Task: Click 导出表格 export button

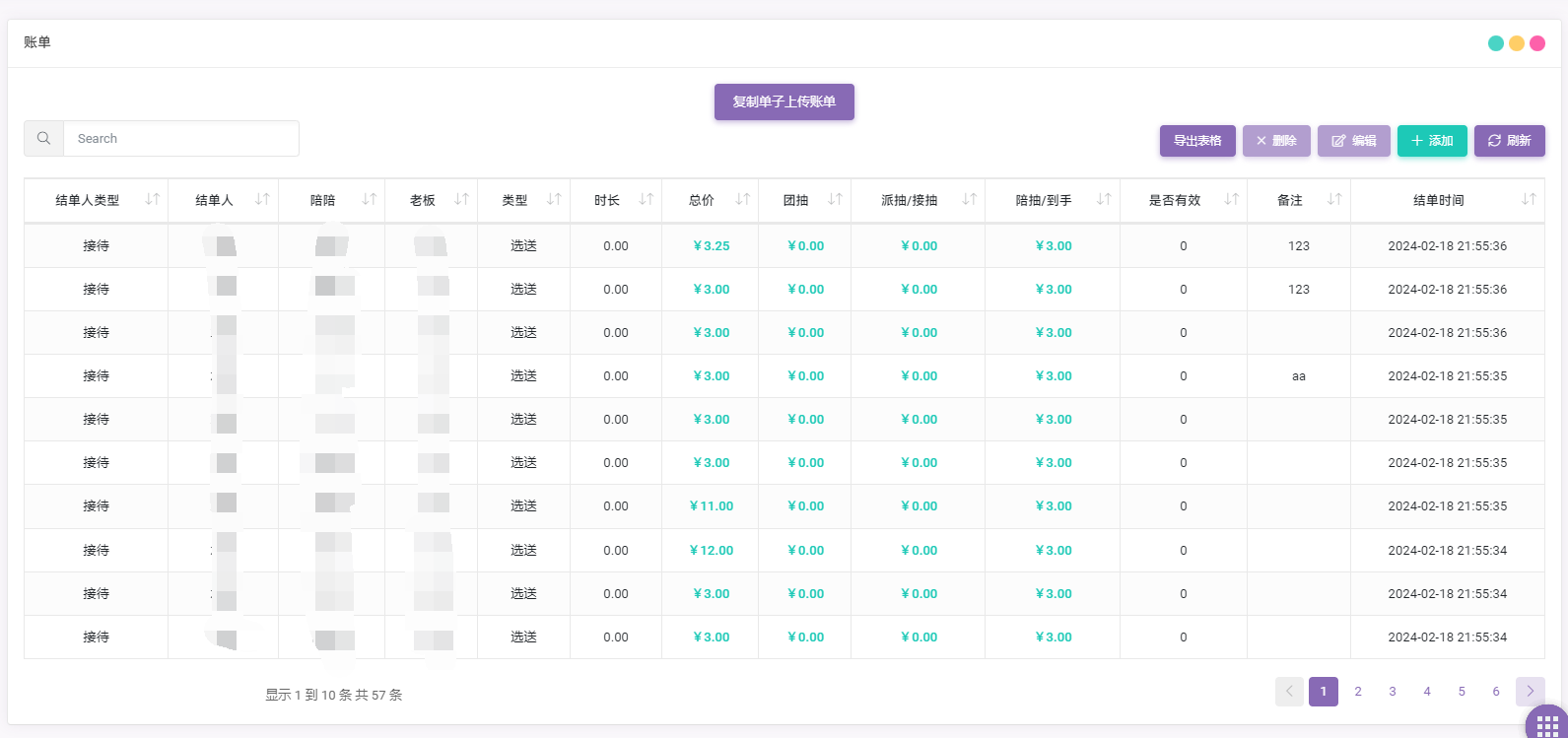Action: [x=1197, y=141]
